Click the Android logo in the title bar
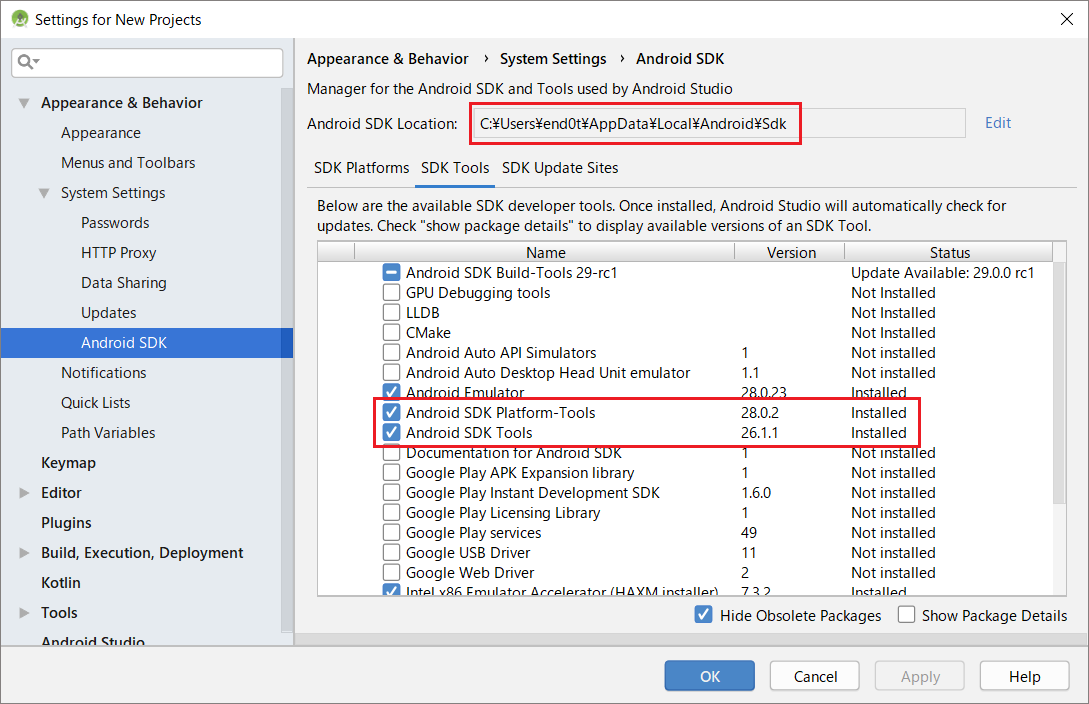The width and height of the screenshot is (1089, 704). (x=18, y=18)
